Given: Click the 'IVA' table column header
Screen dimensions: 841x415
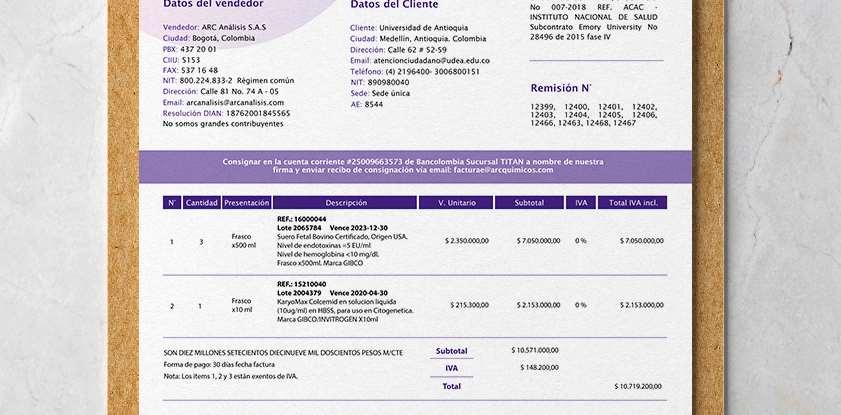Looking at the screenshot, I should pyautogui.click(x=581, y=203).
